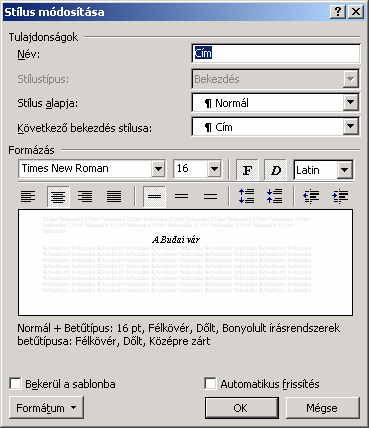Enable Automatikus frissítés checkbox
The height and width of the screenshot is (428, 369).
click(x=210, y=384)
